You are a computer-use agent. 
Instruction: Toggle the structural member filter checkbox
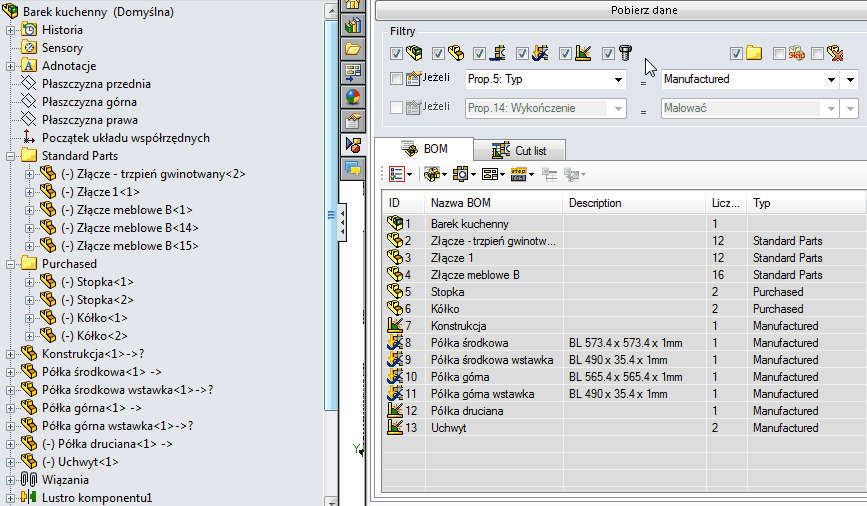coord(479,53)
